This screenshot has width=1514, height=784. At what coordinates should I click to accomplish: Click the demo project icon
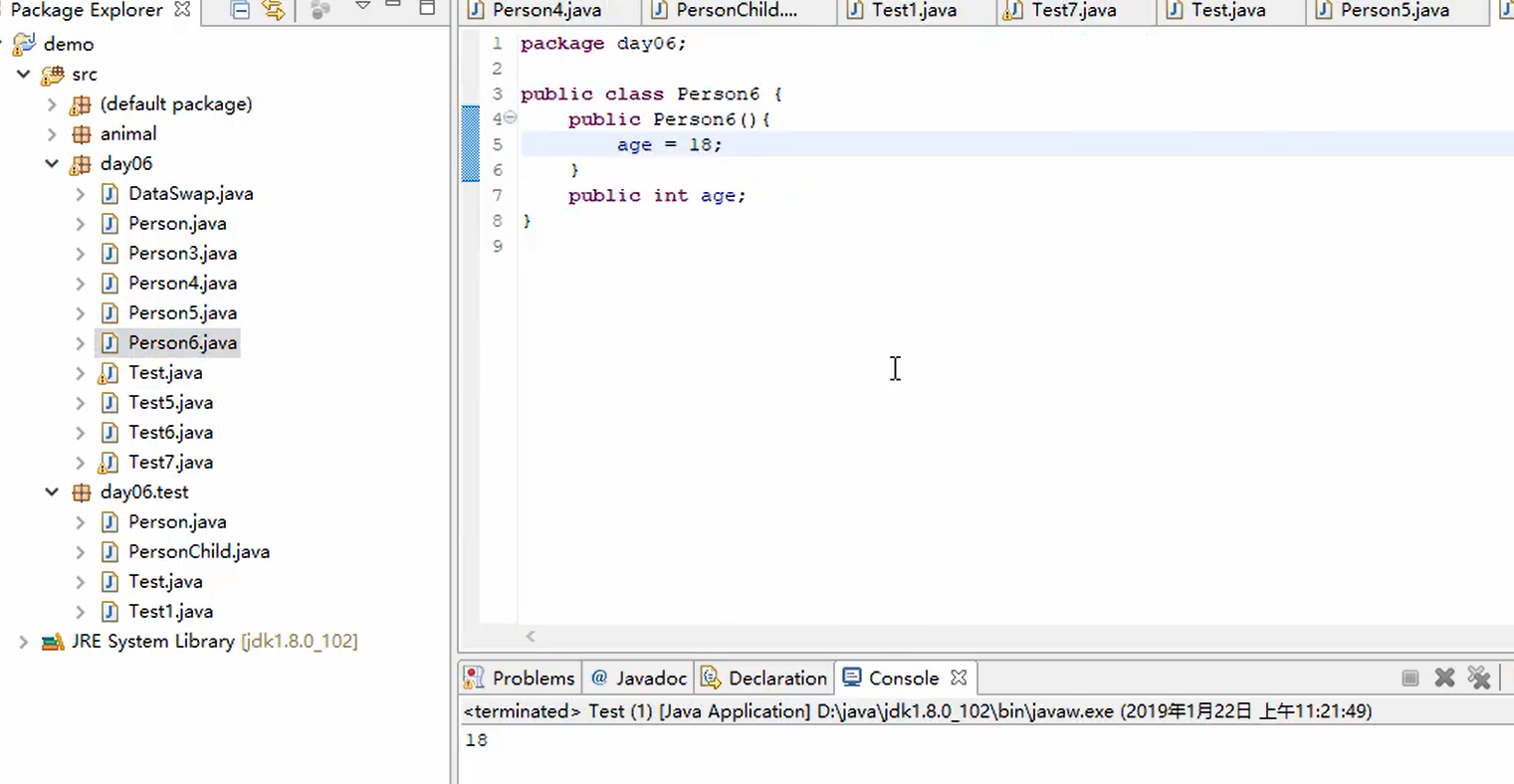pyautogui.click(x=24, y=44)
